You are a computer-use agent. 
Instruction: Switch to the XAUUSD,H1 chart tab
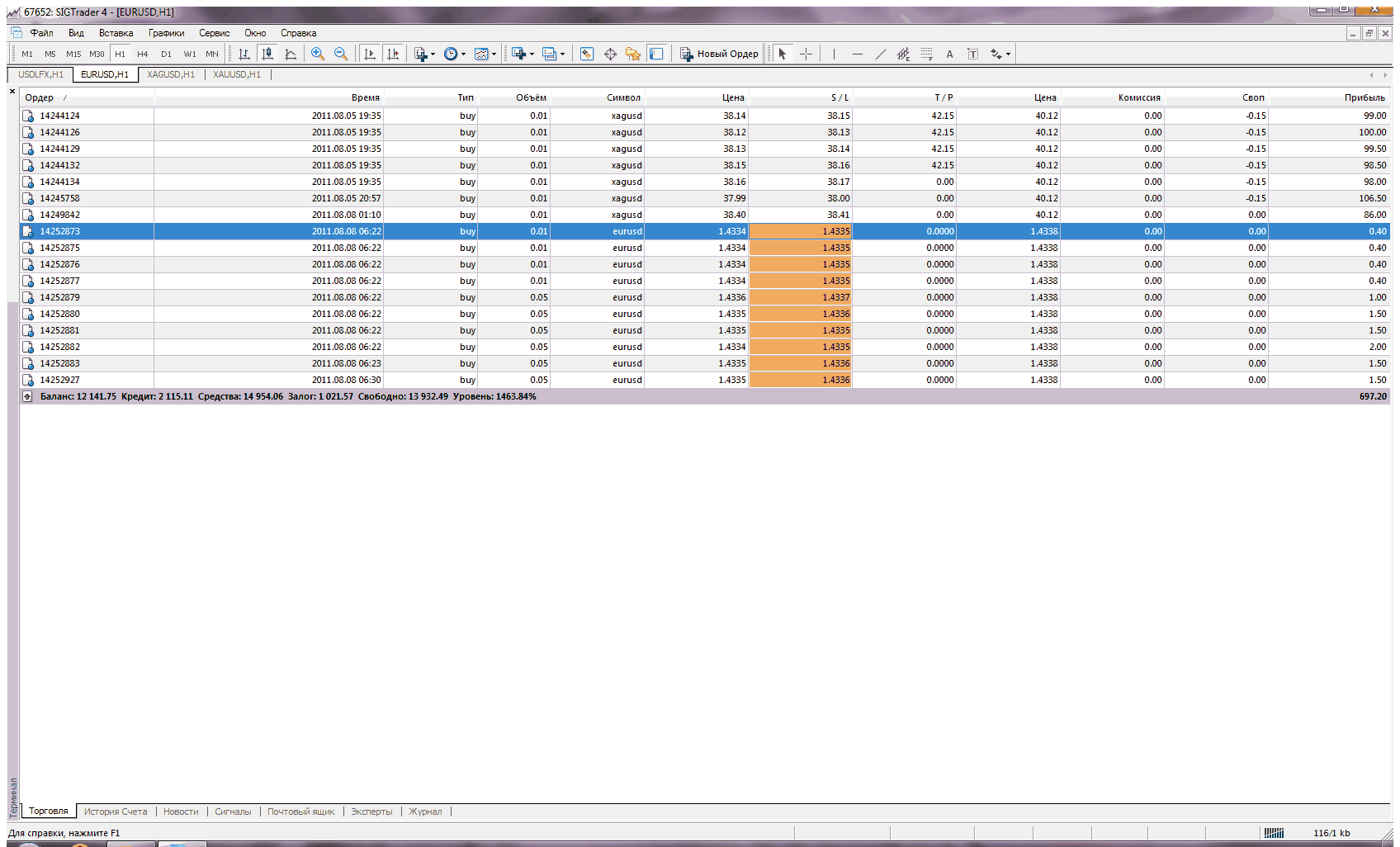click(x=237, y=74)
